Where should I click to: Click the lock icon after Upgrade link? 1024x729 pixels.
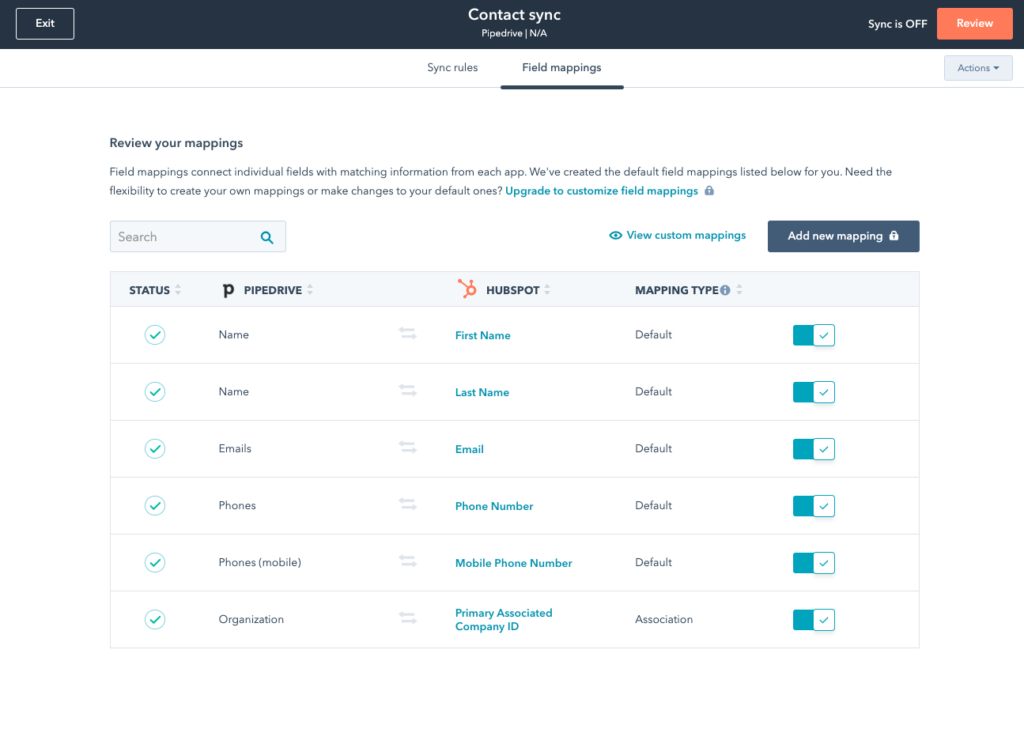tap(709, 191)
